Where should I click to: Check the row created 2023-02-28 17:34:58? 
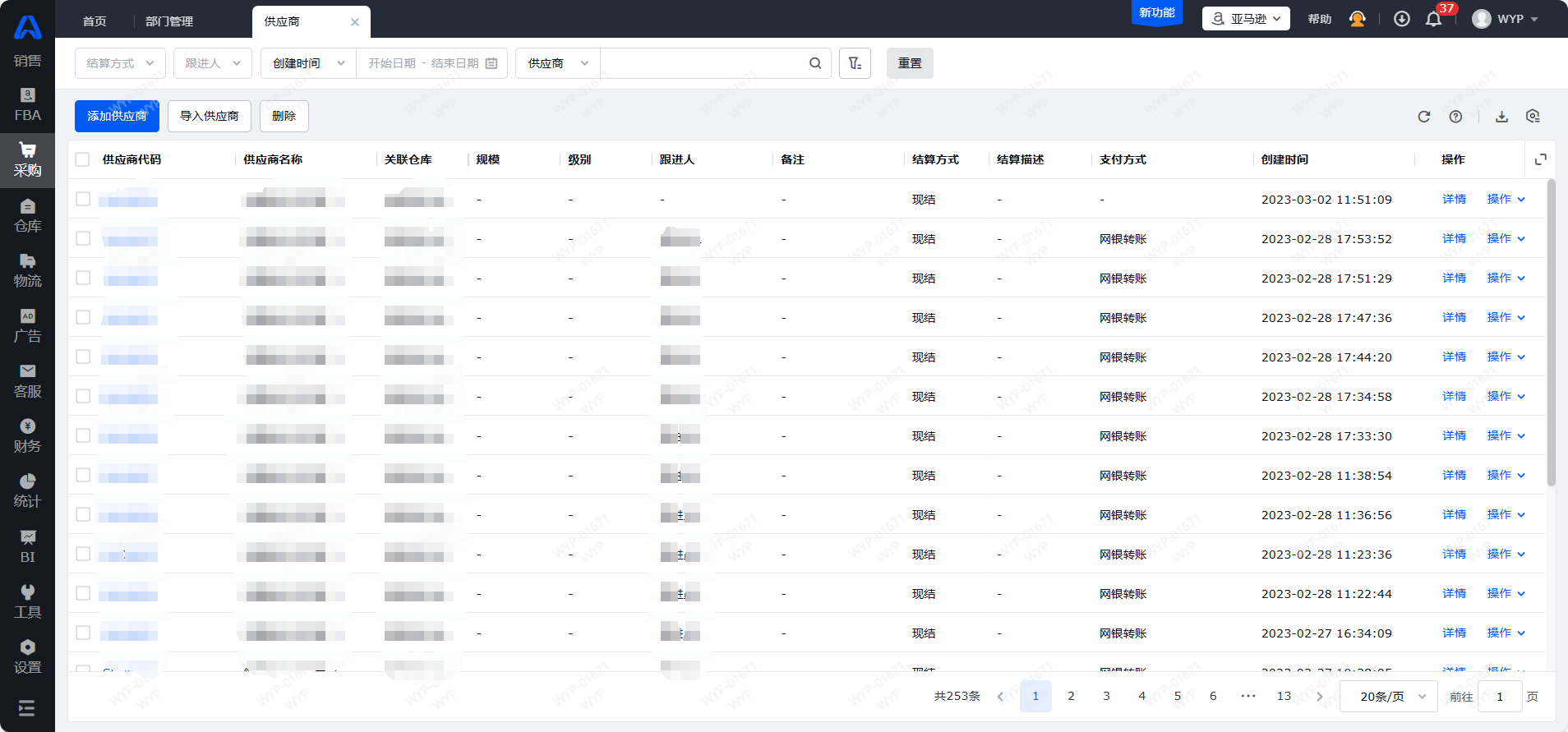click(83, 396)
